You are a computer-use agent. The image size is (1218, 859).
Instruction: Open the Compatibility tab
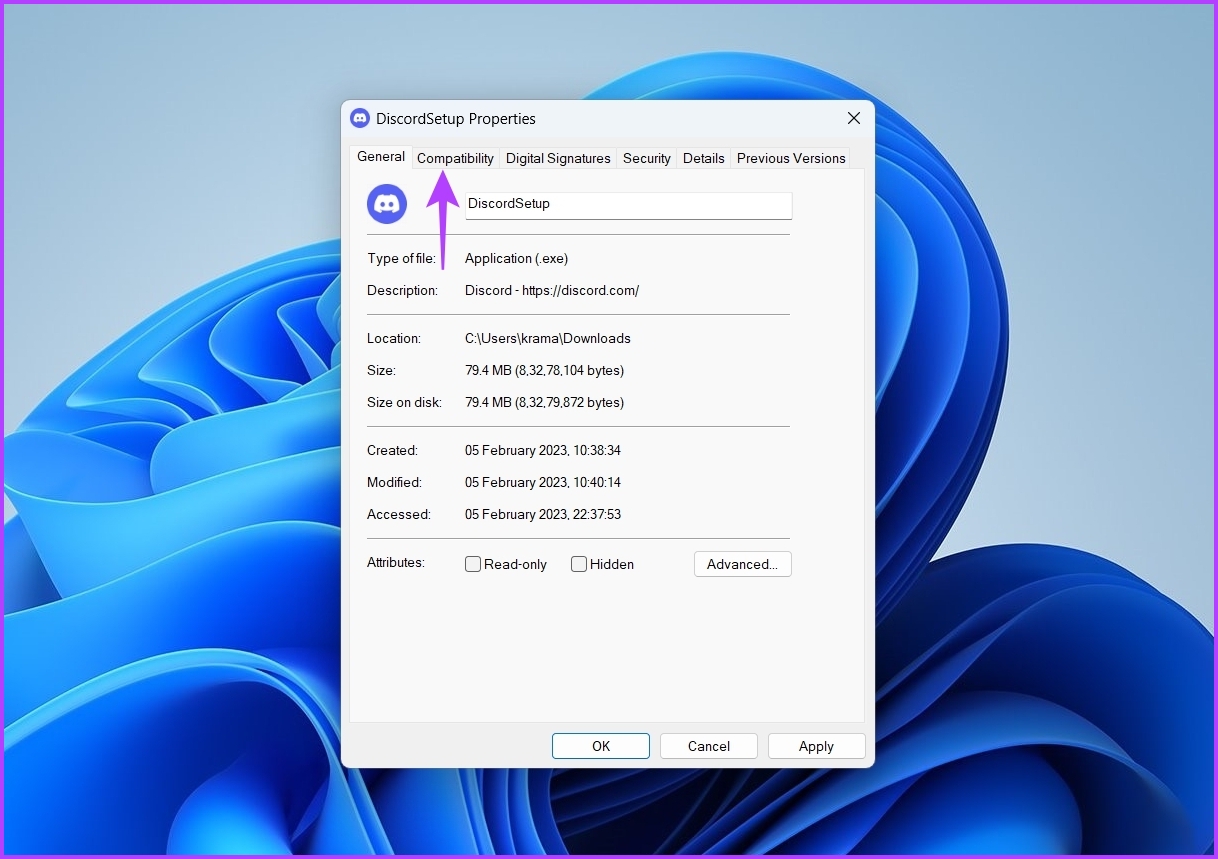[x=455, y=158]
